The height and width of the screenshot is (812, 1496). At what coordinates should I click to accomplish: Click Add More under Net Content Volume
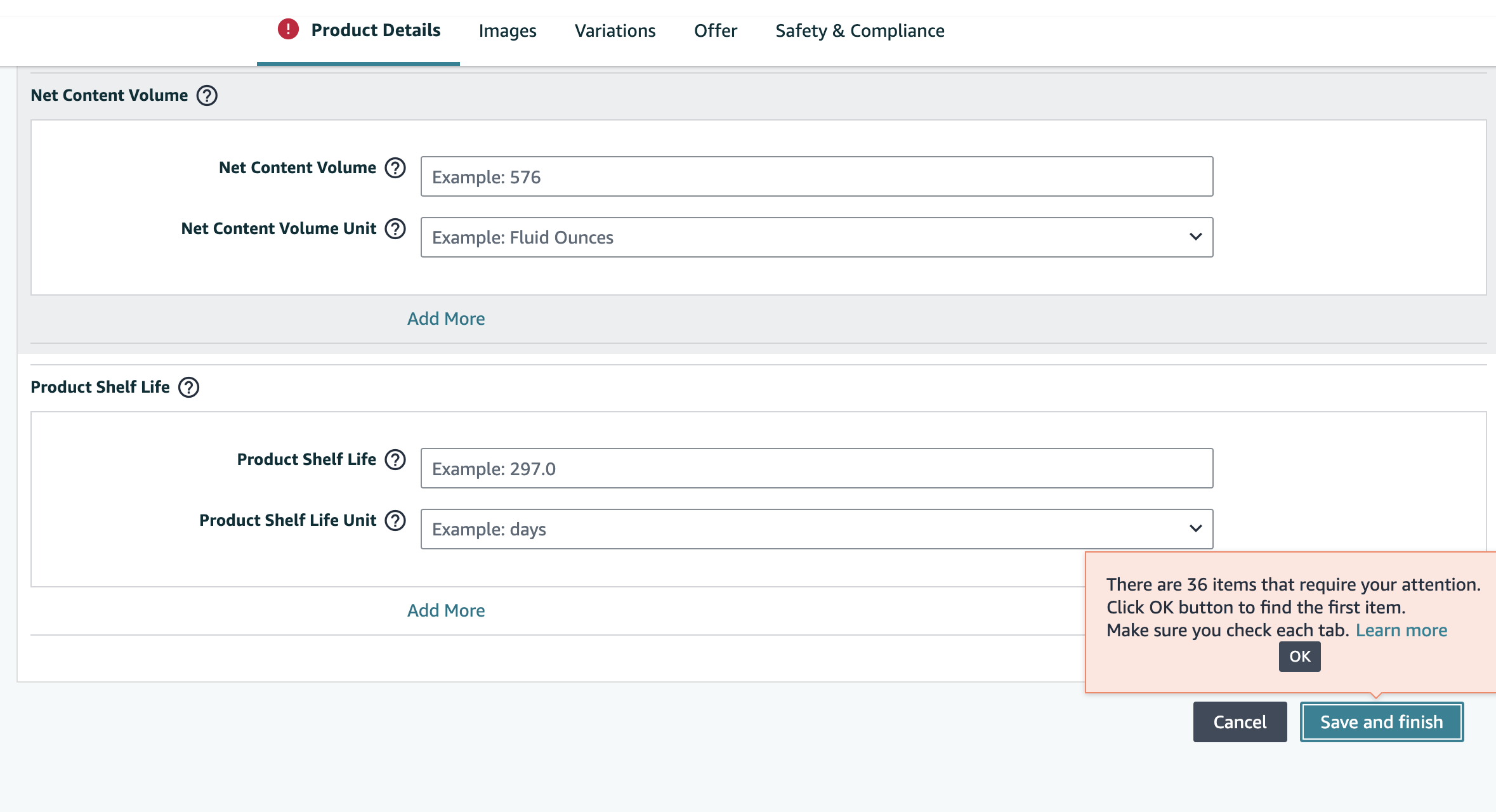coord(446,318)
